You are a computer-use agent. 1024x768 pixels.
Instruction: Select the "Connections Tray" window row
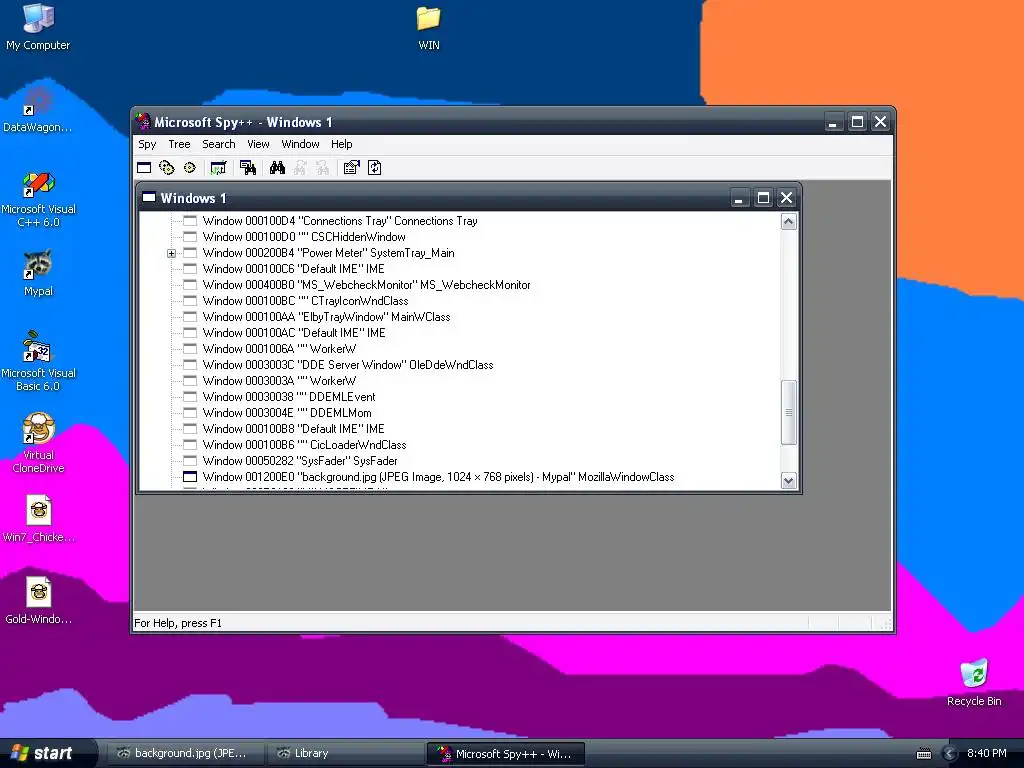pyautogui.click(x=340, y=221)
